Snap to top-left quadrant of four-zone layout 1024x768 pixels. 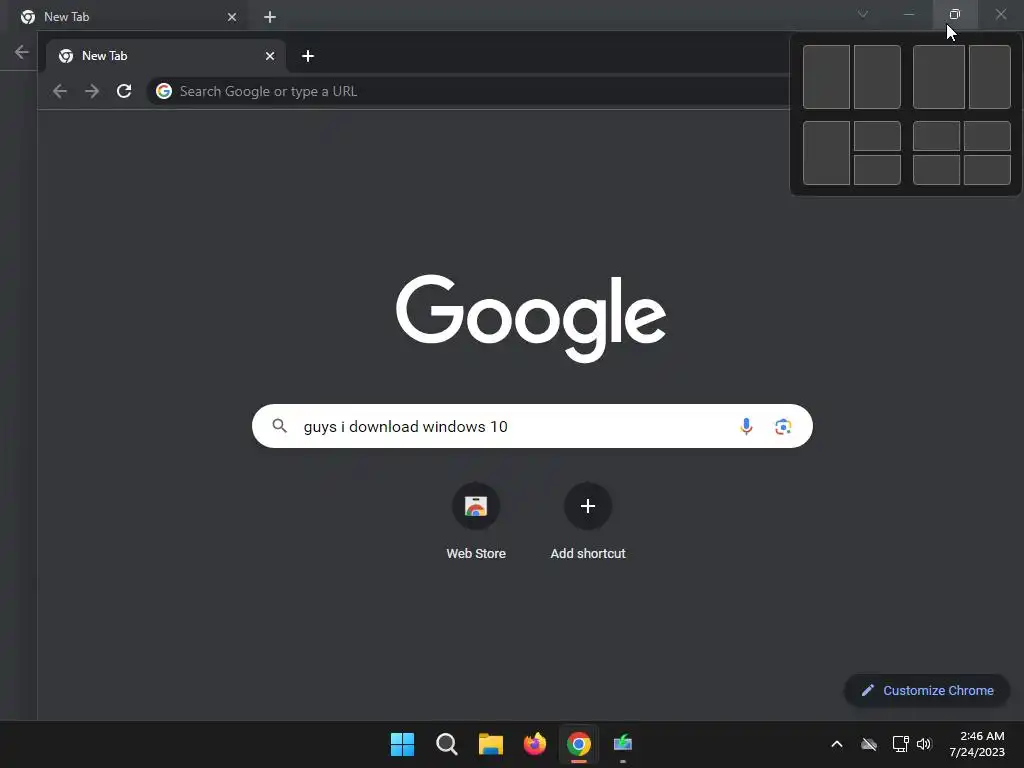936,136
